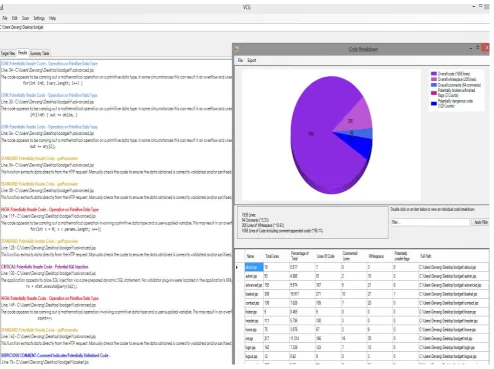494x369 pixels.
Task: Sort by Potentially unsafe flags column header
Action: point(405,256)
